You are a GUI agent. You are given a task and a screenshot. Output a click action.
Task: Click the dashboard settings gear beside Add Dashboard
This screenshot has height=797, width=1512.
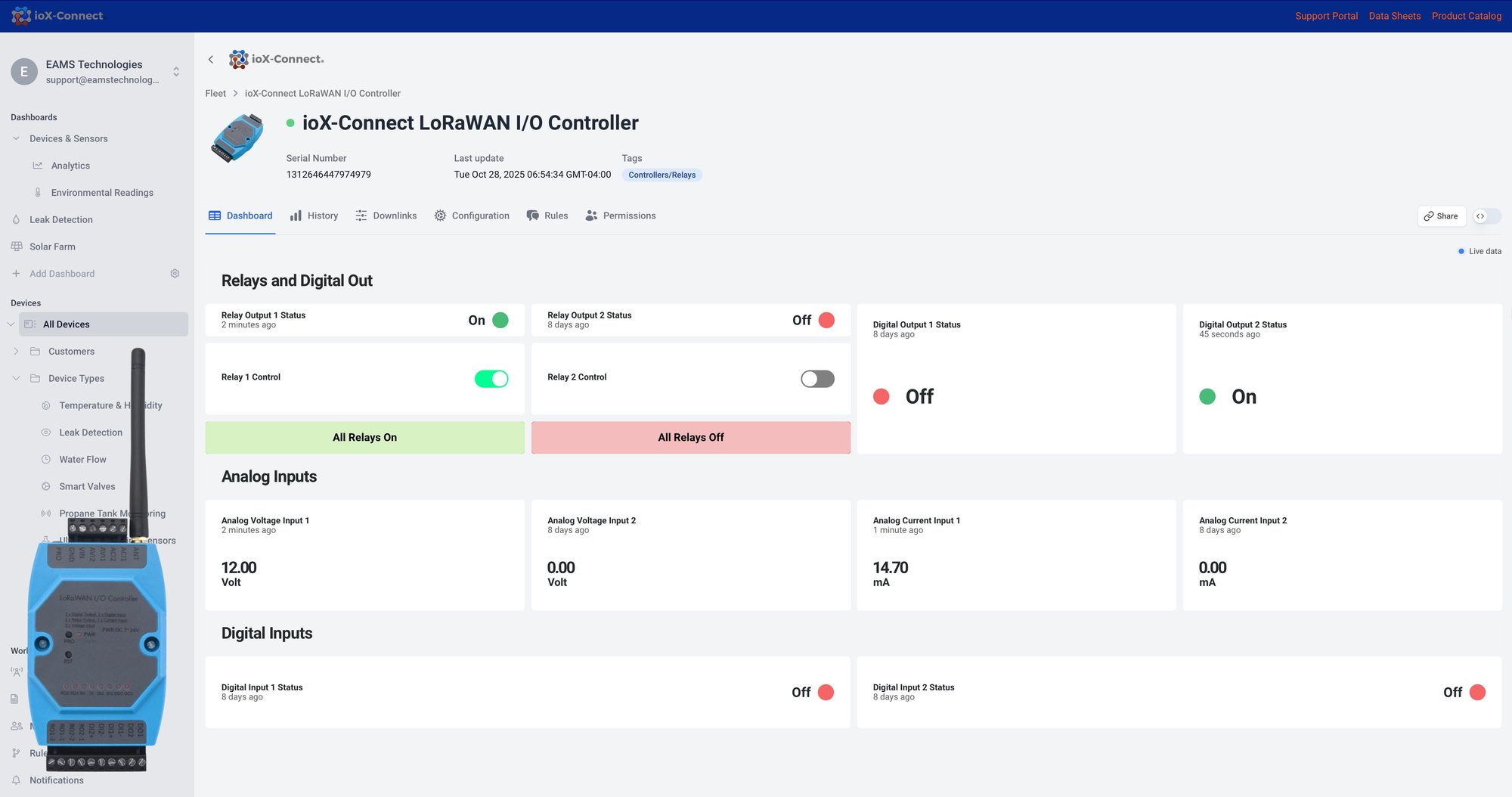pyautogui.click(x=175, y=273)
